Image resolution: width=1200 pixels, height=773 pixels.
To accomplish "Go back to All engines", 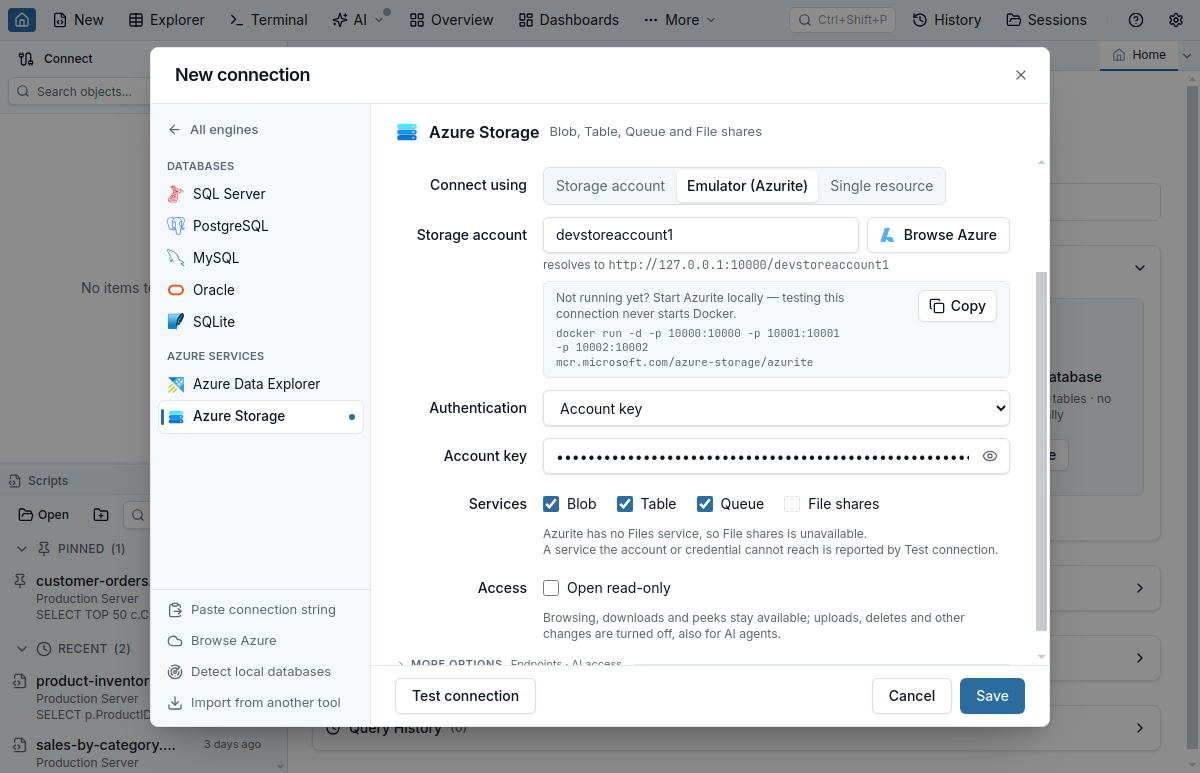I will coord(213,129).
